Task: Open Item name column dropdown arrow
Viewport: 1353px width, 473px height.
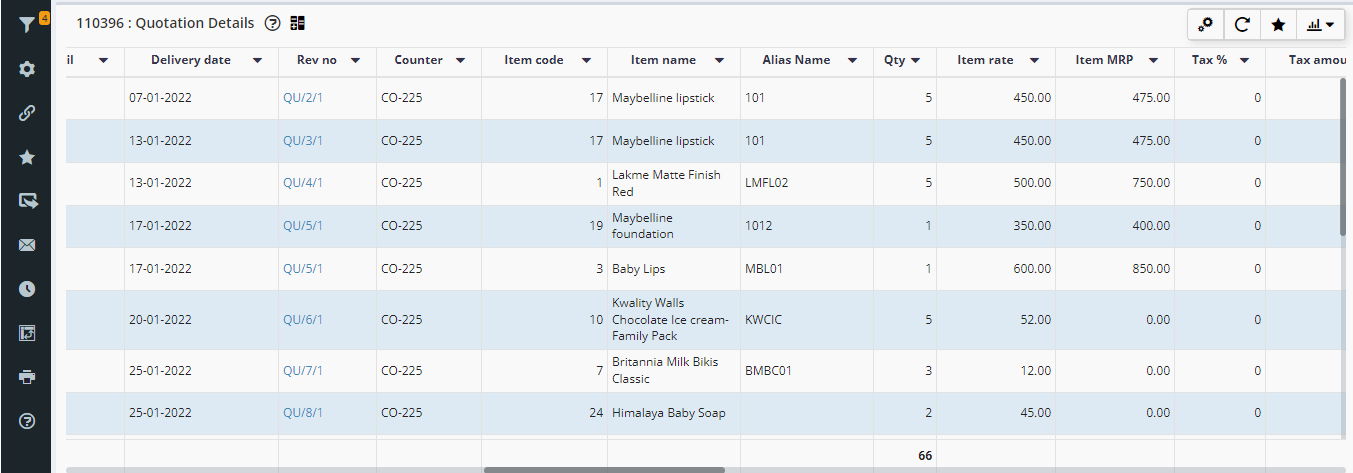Action: (717, 61)
